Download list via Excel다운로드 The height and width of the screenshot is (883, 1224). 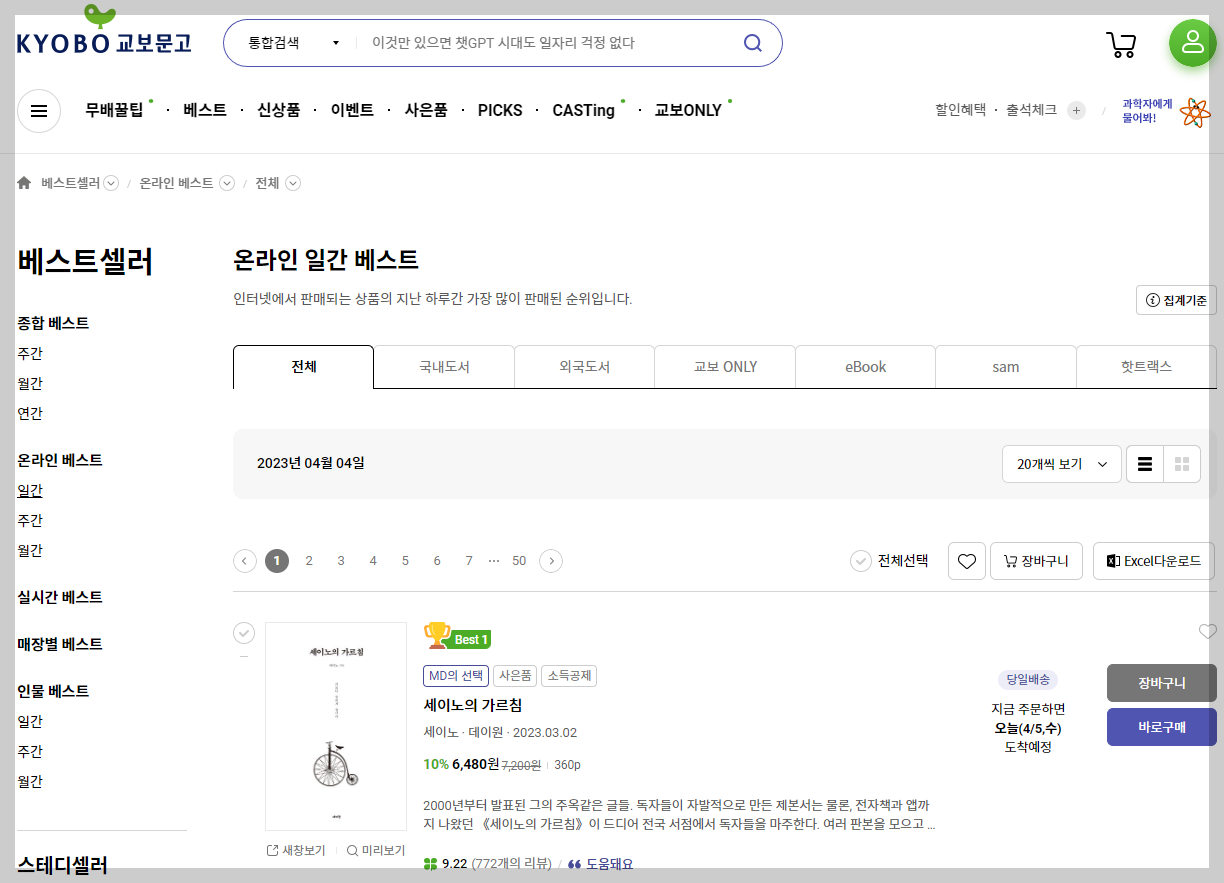(1154, 561)
